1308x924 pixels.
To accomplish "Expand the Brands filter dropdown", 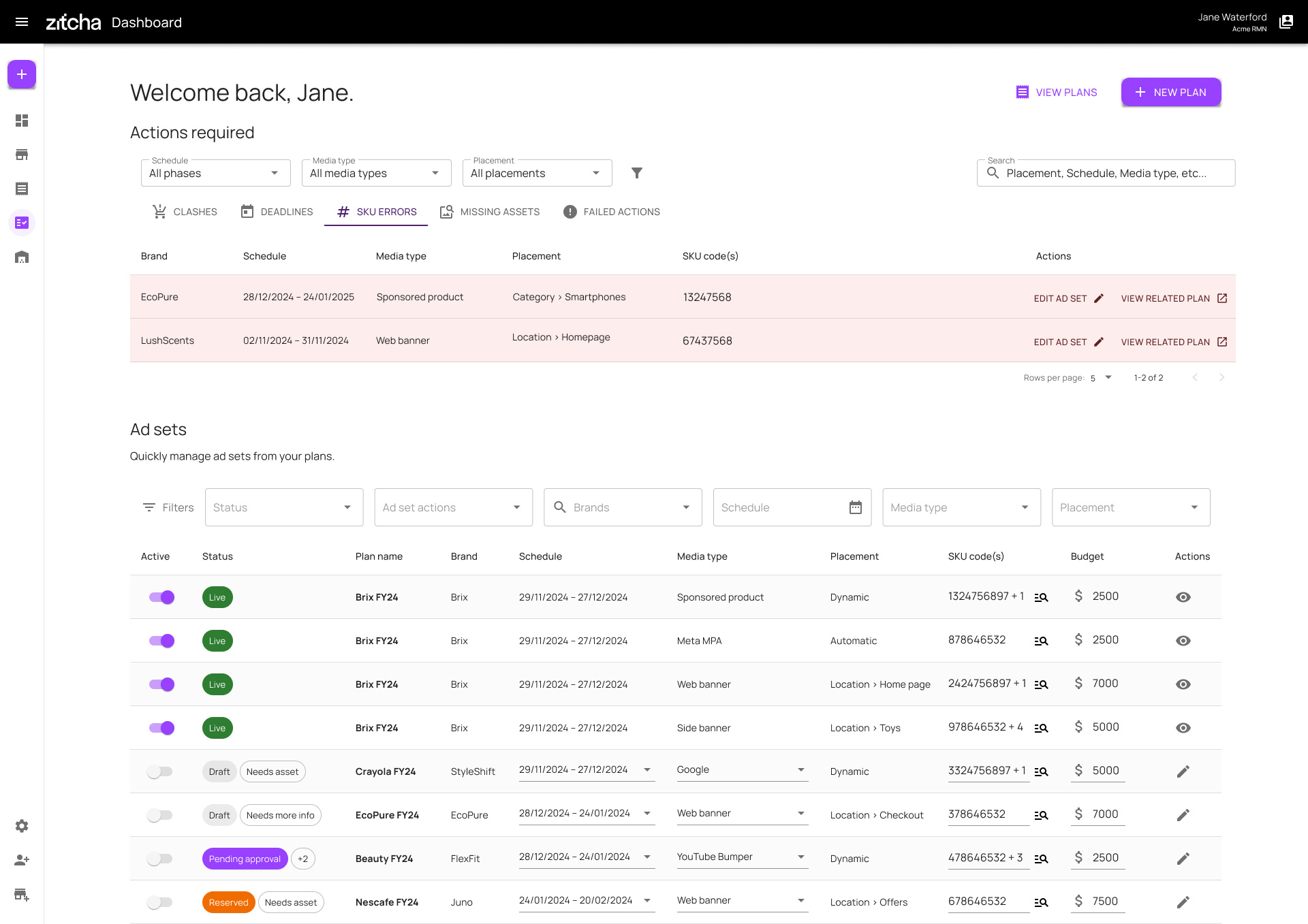I will tap(623, 507).
